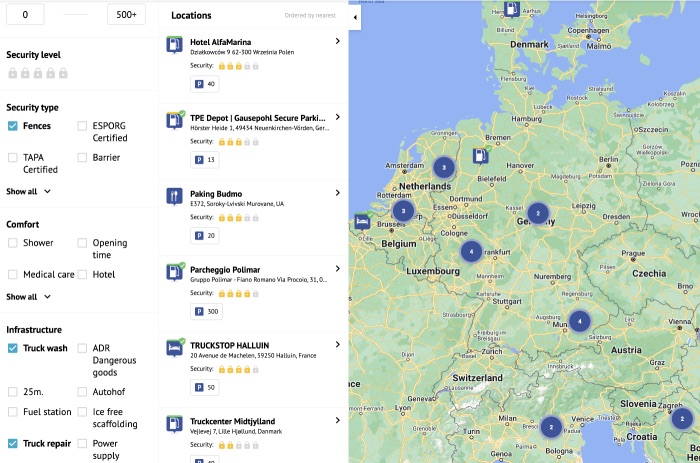The height and width of the screenshot is (463, 700).
Task: Open the cluster of 4 near Frankfurt
Action: (x=471, y=251)
